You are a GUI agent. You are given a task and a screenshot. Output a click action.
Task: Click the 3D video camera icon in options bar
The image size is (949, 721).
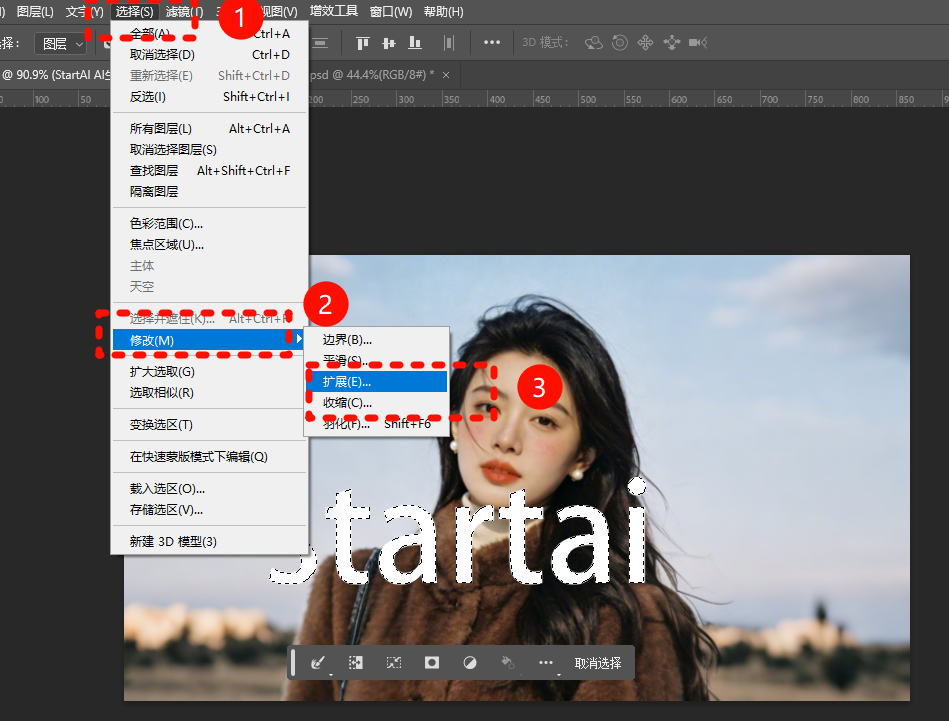(x=698, y=42)
